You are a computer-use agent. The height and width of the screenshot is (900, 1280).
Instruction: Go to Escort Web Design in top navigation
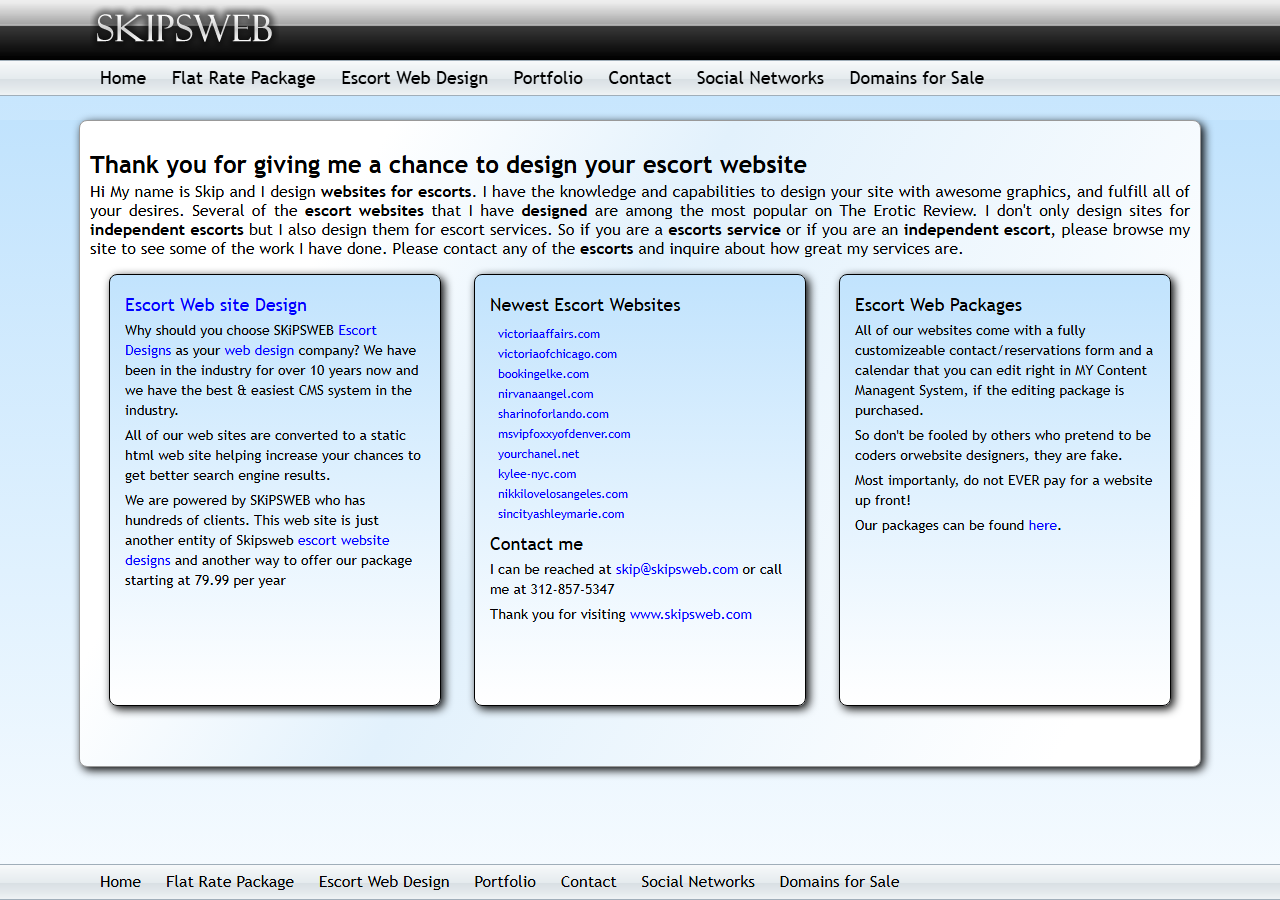tap(415, 78)
